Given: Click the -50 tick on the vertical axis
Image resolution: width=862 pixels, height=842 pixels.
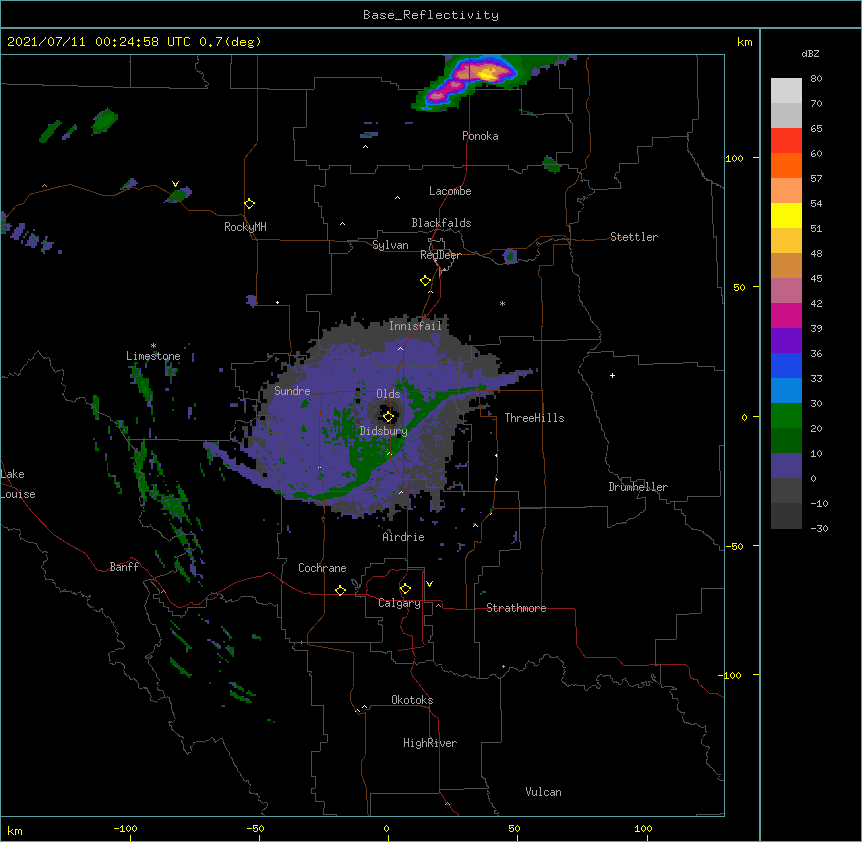Looking at the screenshot, I should [734, 546].
